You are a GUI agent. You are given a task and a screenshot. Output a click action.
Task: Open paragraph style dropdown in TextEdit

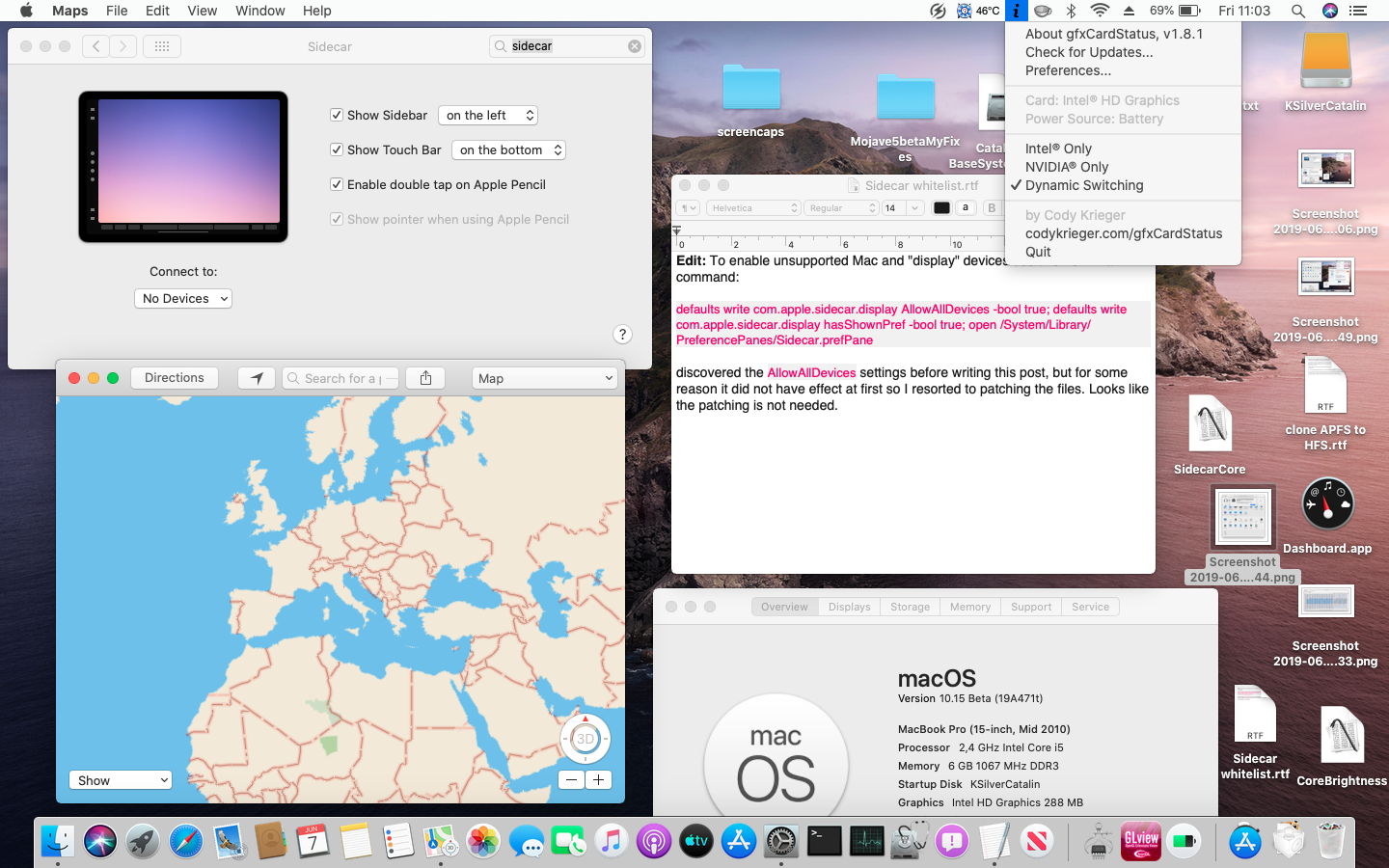(x=688, y=207)
